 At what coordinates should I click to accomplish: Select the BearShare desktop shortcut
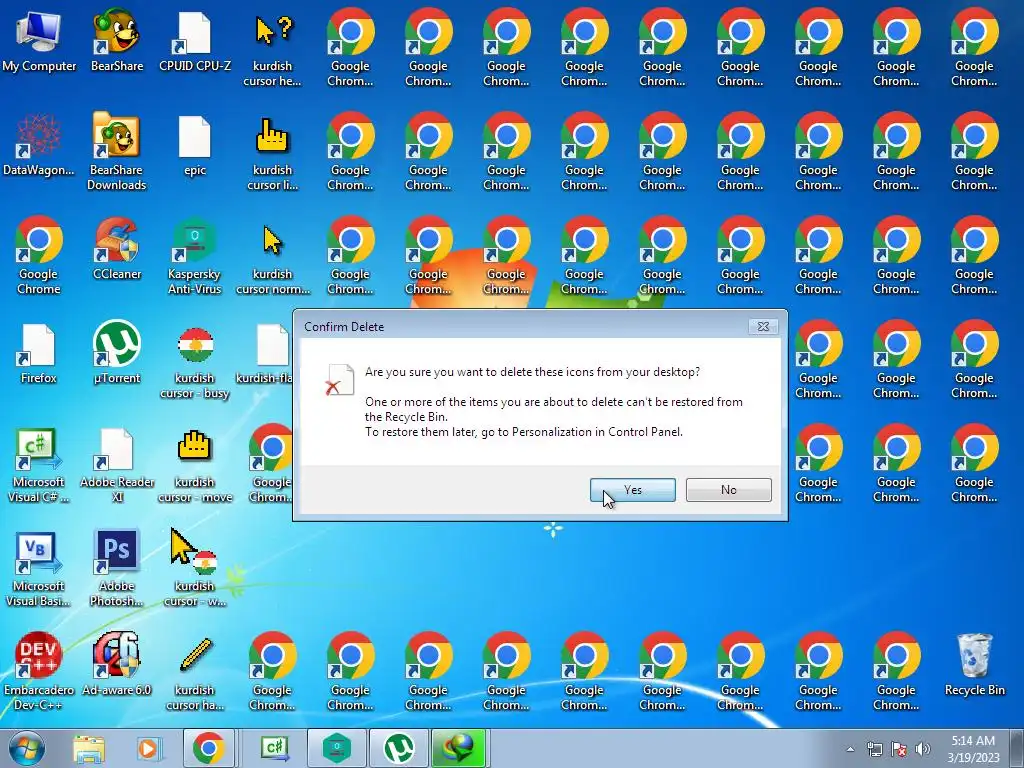tap(117, 42)
